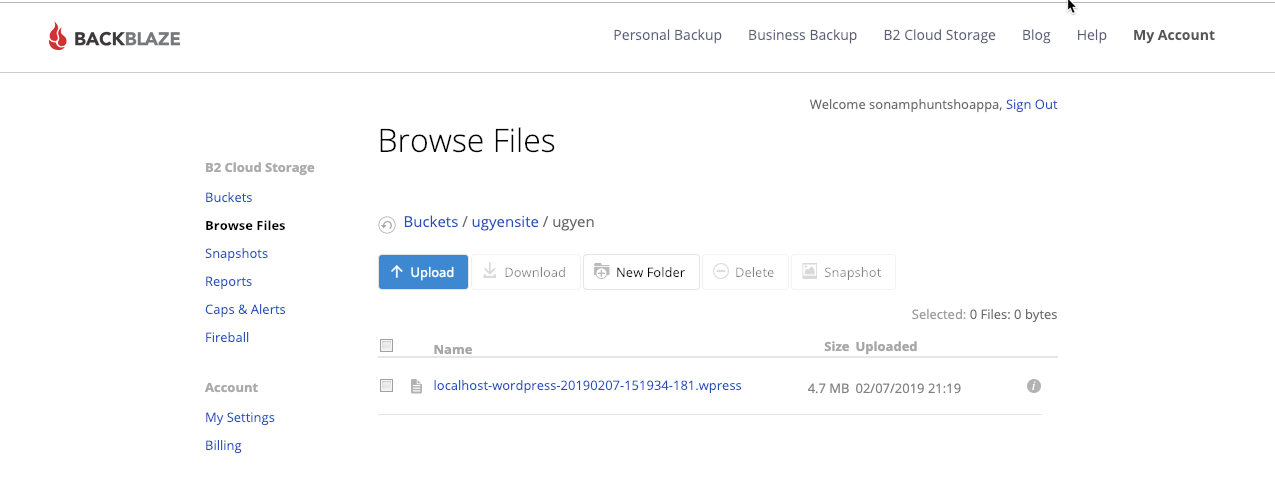Open My Settings under Account
The image size is (1275, 497).
pyautogui.click(x=240, y=417)
